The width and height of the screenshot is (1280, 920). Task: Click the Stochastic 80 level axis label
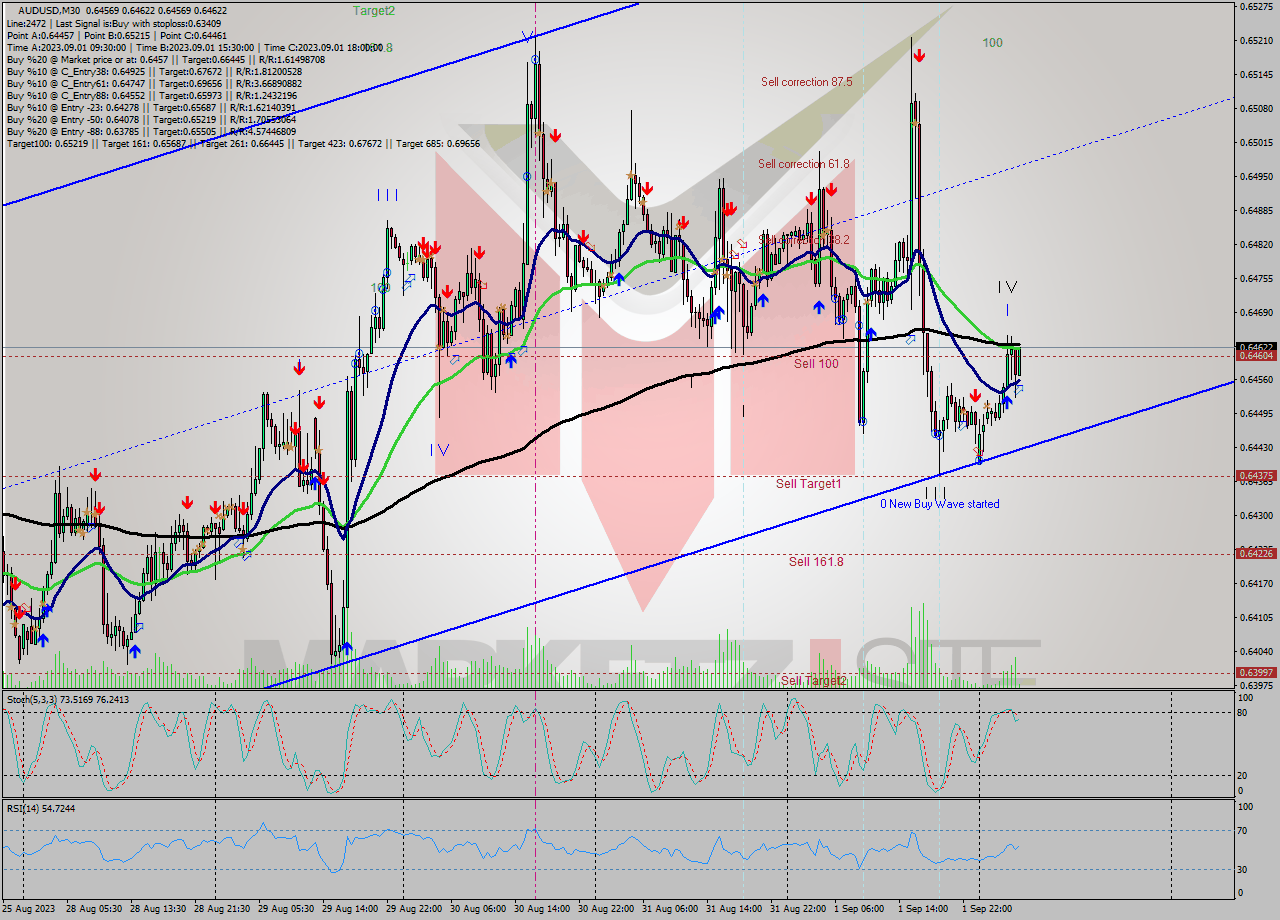(x=1241, y=713)
